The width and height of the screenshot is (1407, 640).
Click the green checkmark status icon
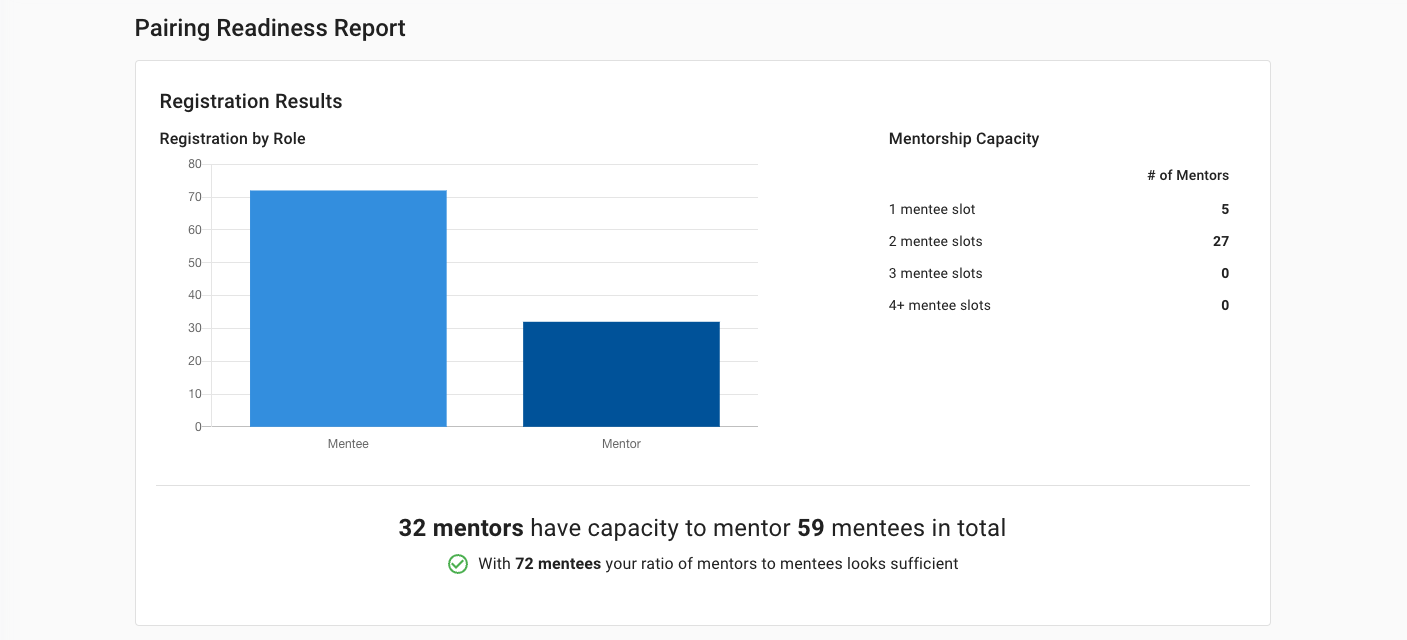click(x=457, y=564)
